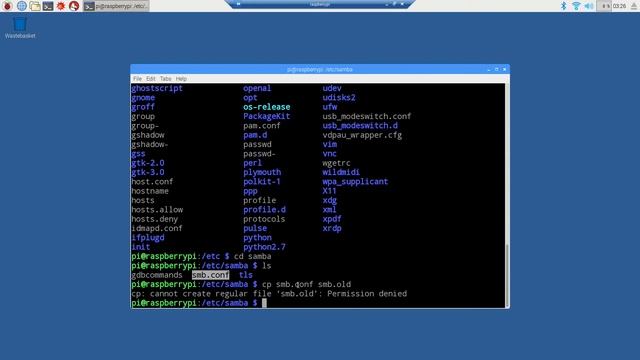Screen dimensions: 640x360
Task: Click the 'usb_modeswitch.d' directory name
Action: click(x=360, y=126)
